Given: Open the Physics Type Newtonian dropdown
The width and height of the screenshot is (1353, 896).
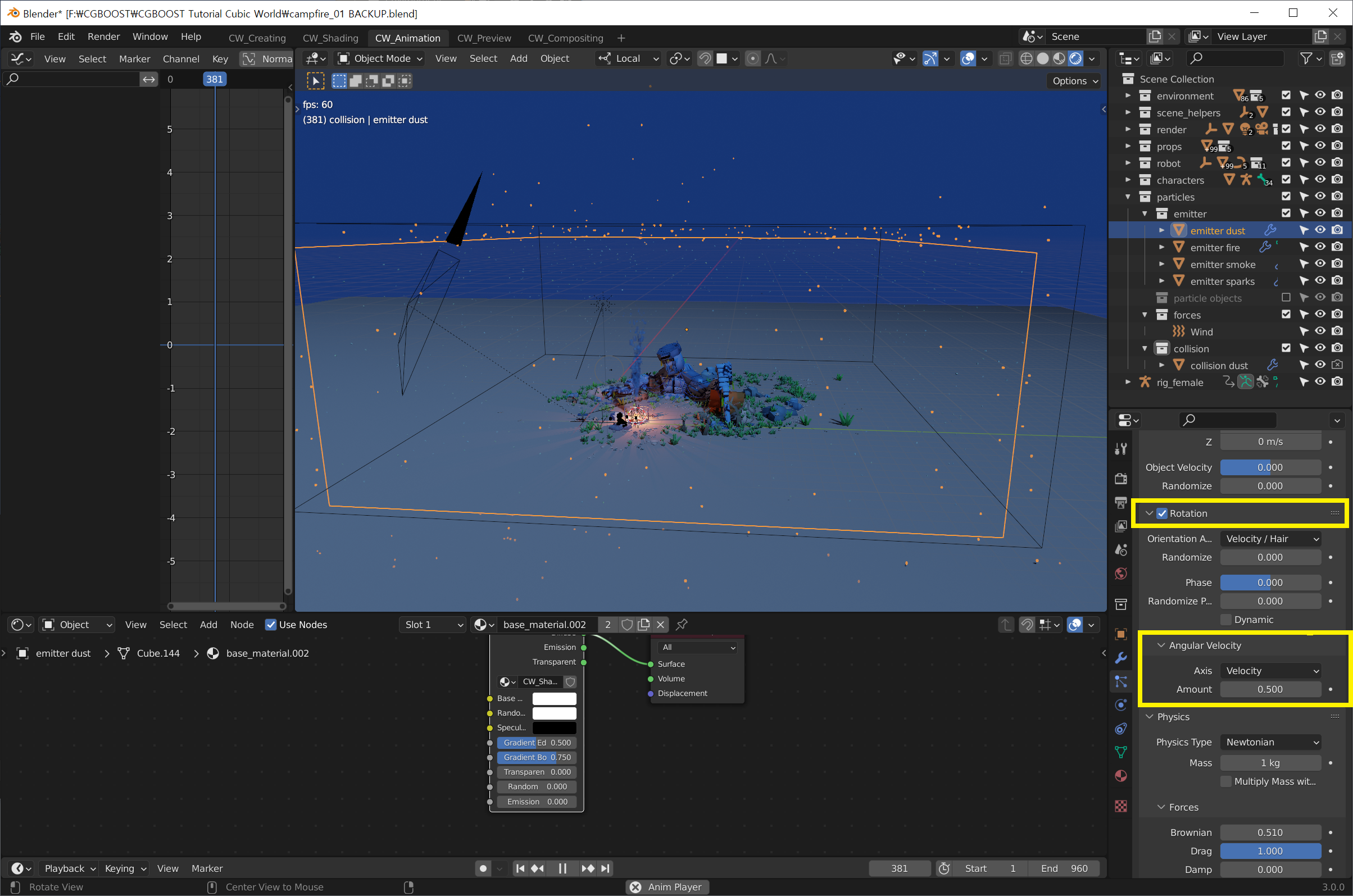Looking at the screenshot, I should click(1270, 742).
